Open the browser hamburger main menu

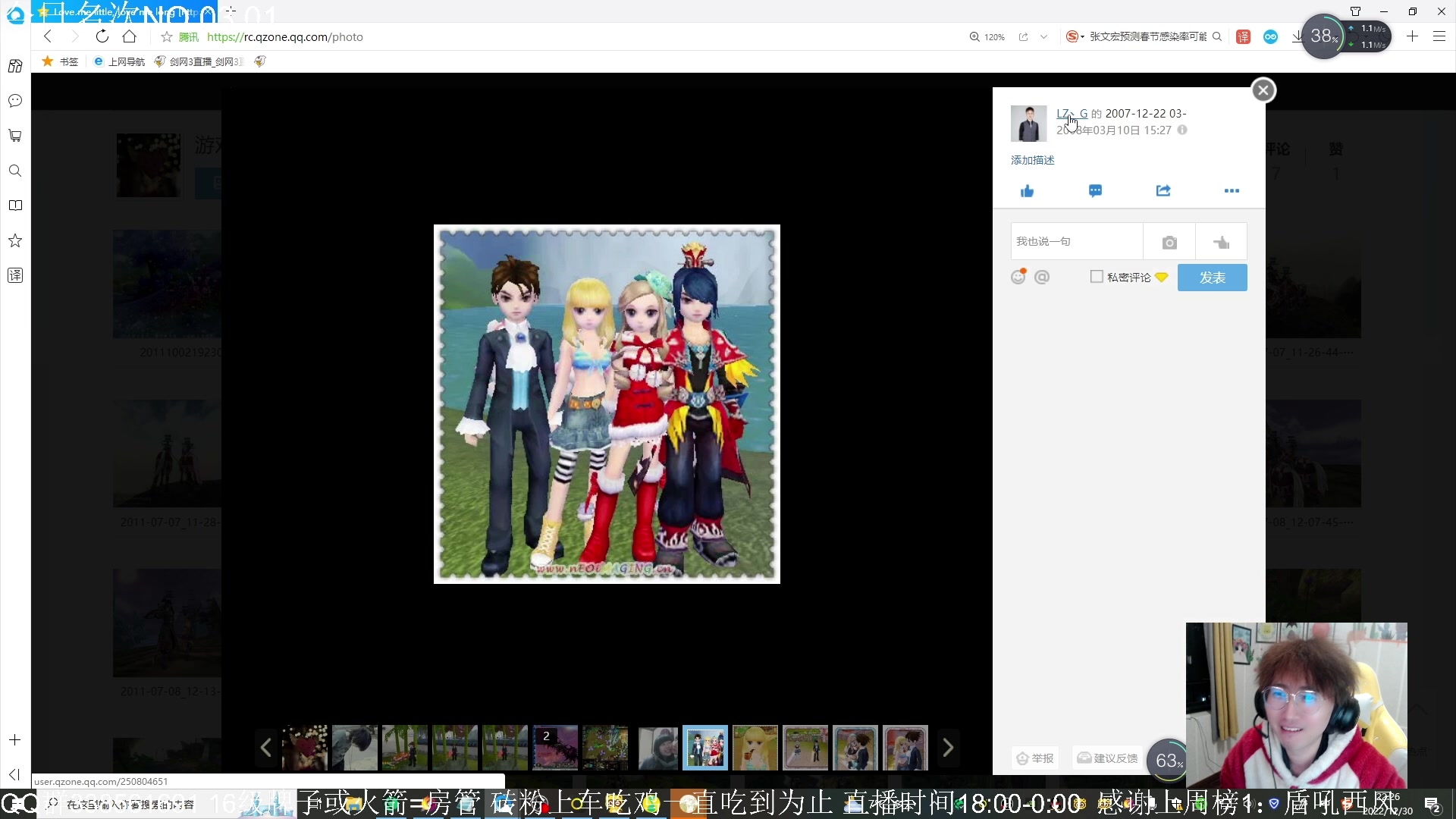[x=1439, y=36]
